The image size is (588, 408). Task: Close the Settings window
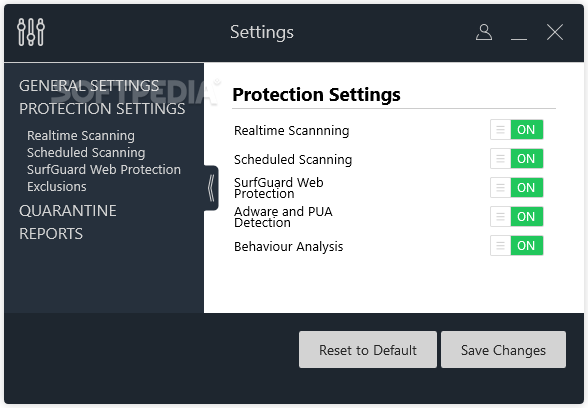555,32
